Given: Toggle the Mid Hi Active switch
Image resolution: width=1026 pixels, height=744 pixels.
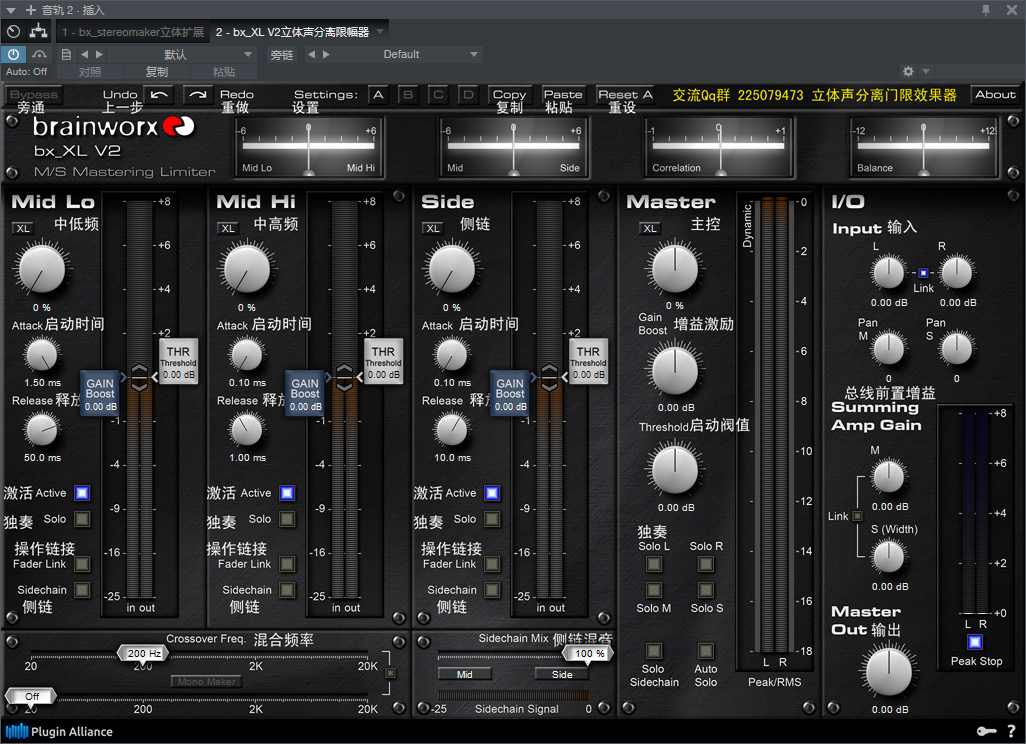Looking at the screenshot, I should pos(287,493).
